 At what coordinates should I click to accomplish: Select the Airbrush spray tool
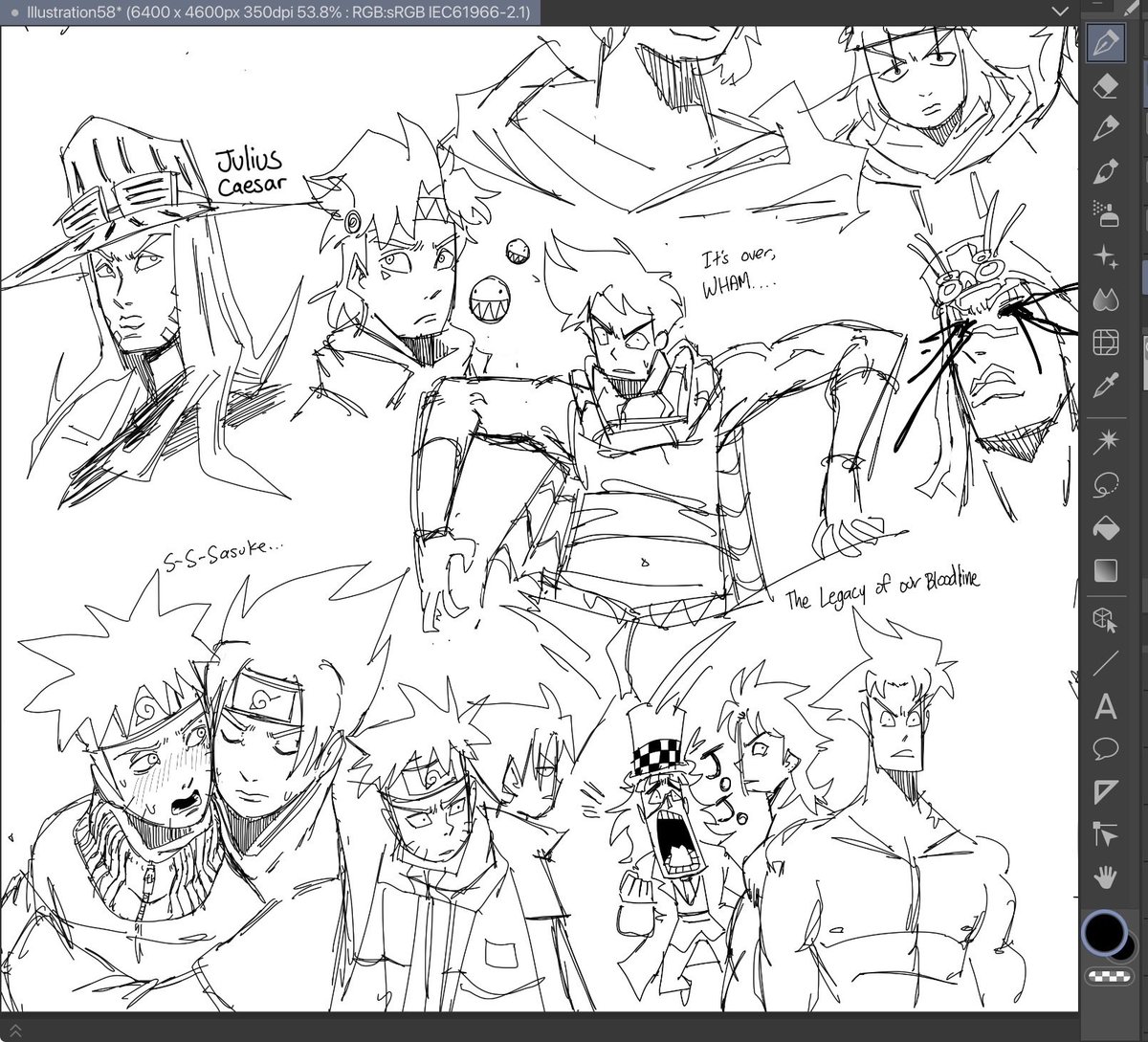(1106, 213)
